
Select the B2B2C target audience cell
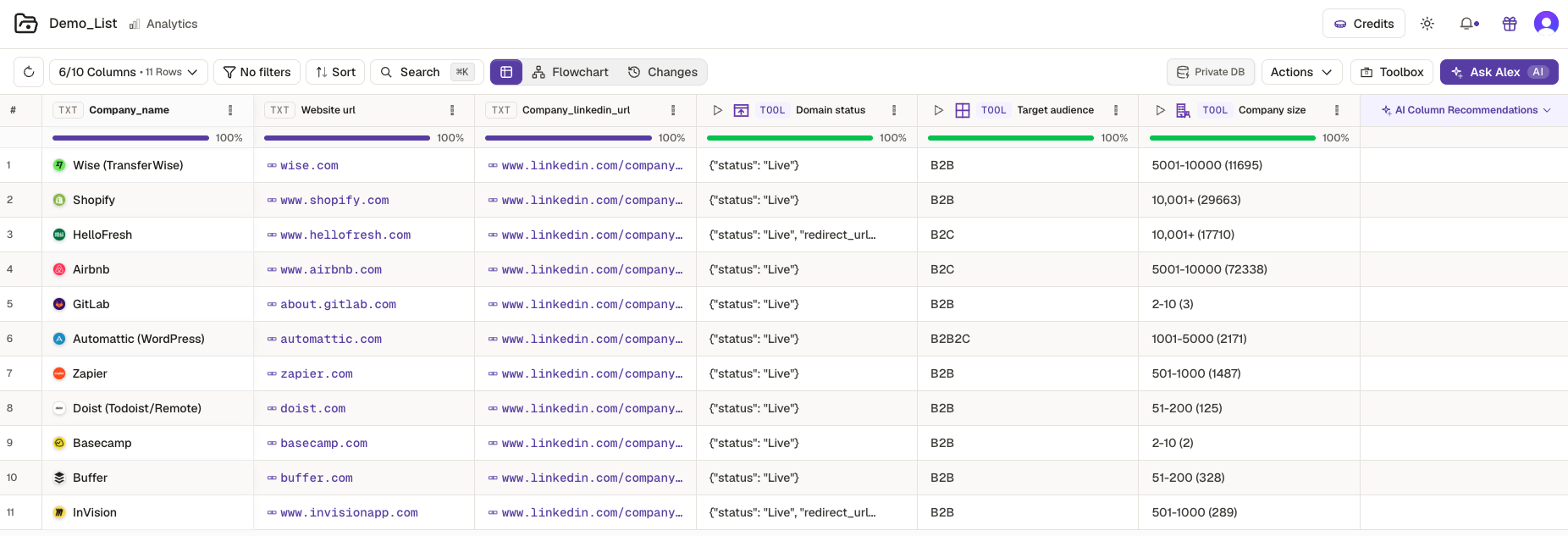(x=1028, y=339)
